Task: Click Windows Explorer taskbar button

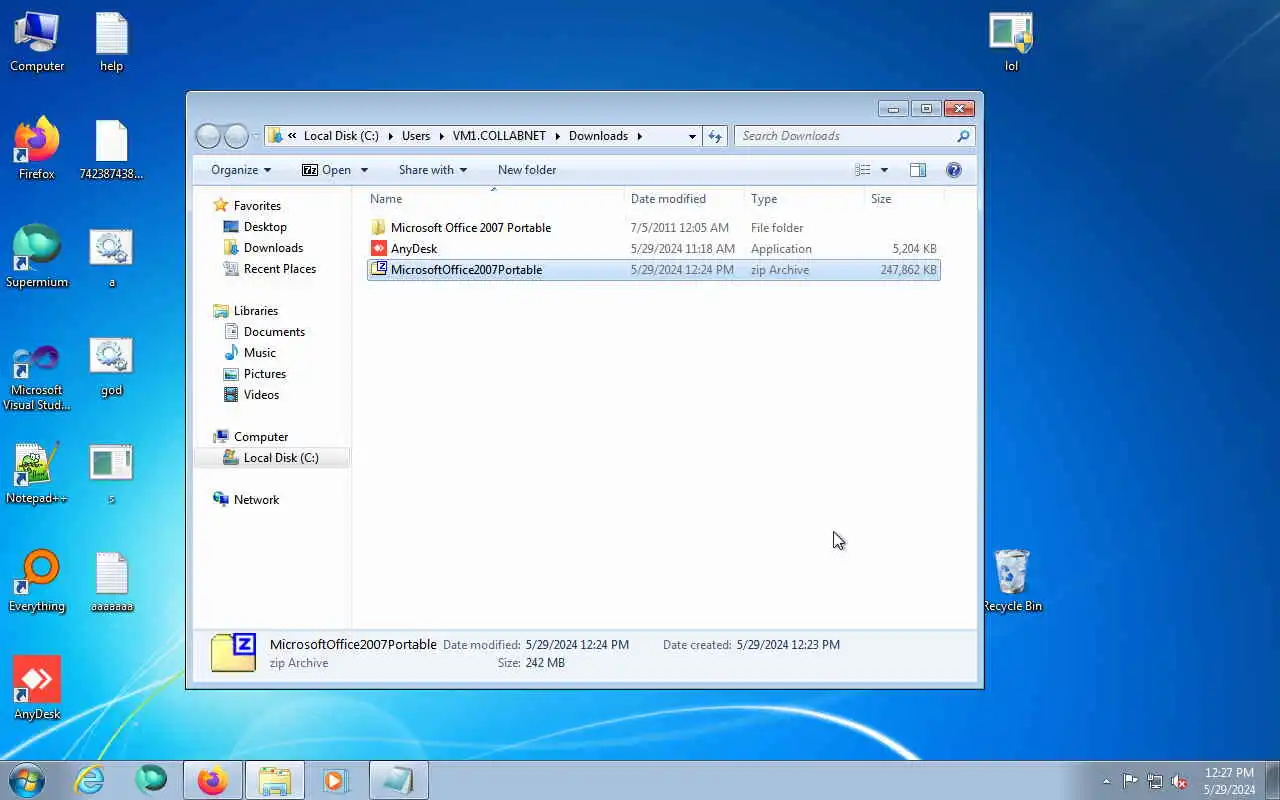Action: [x=274, y=780]
